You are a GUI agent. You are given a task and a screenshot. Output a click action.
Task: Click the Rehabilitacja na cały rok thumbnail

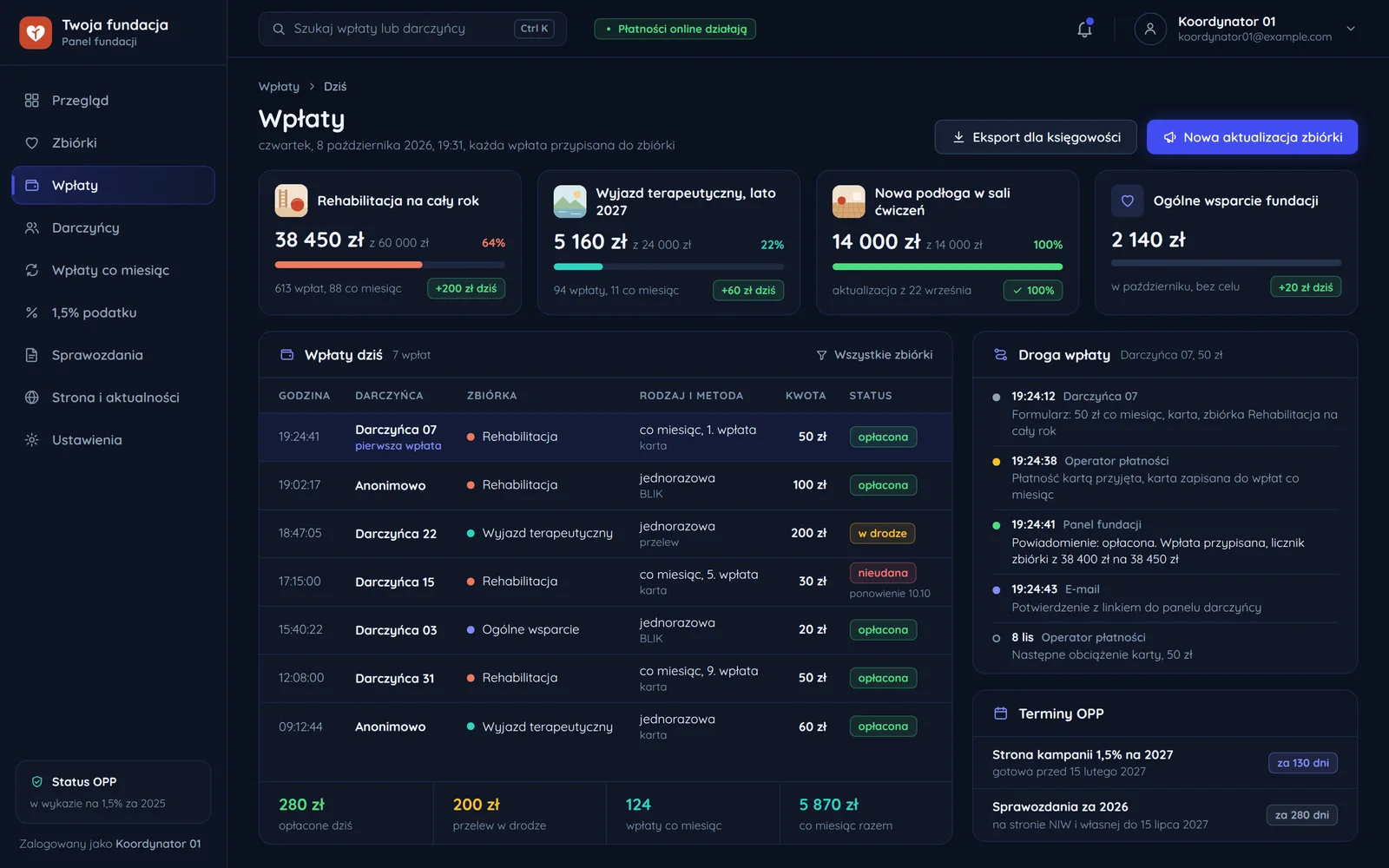[291, 201]
